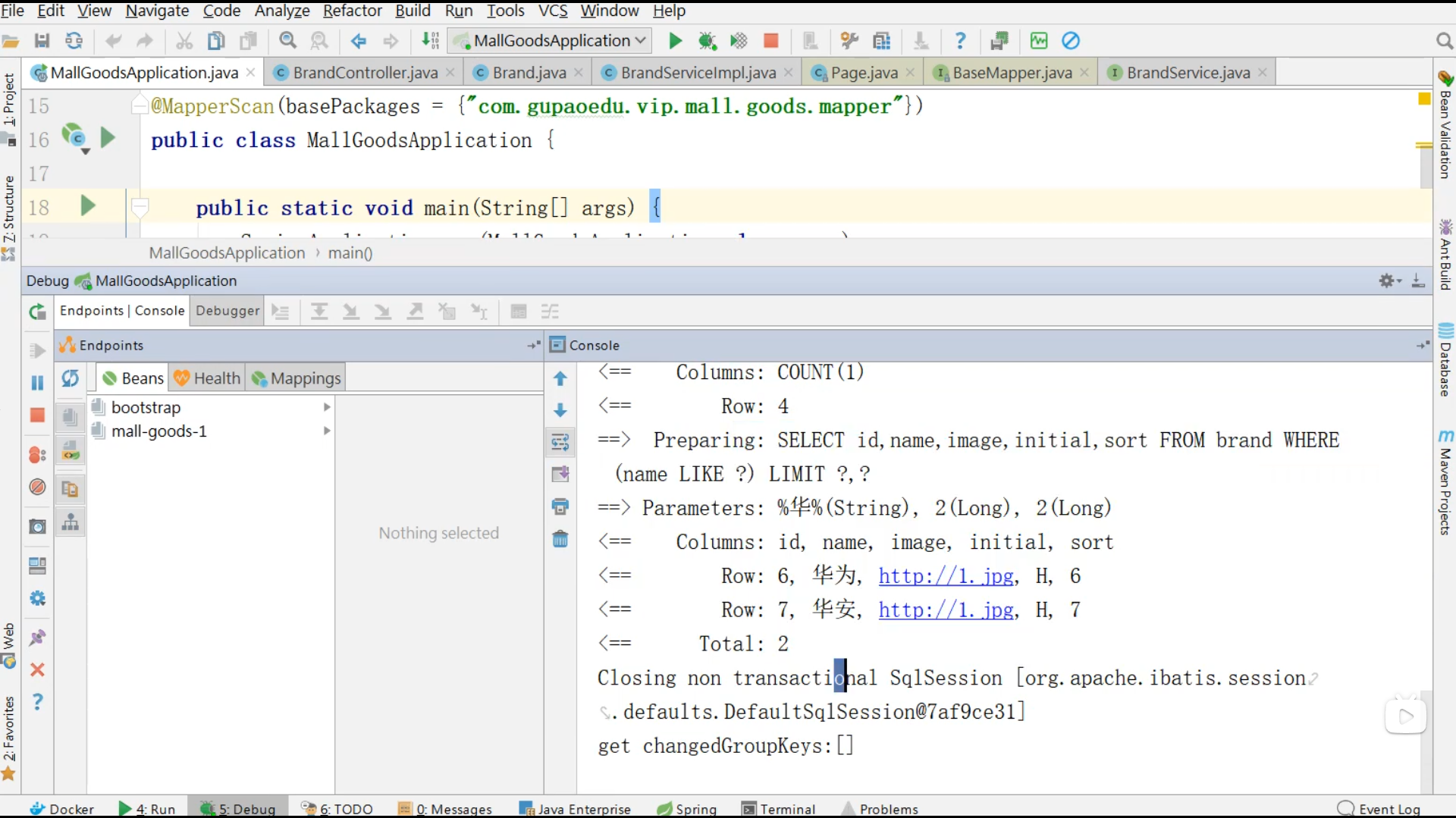Switch to BrandController.java tab
1456x818 pixels.
pos(365,73)
